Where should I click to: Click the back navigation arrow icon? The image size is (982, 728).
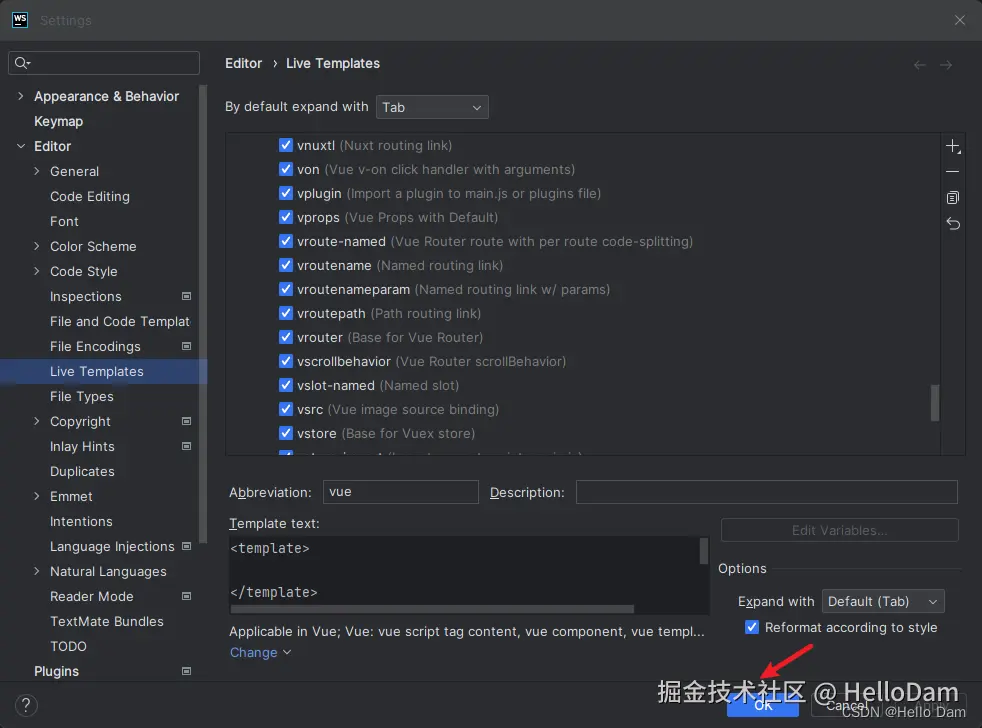(919, 65)
